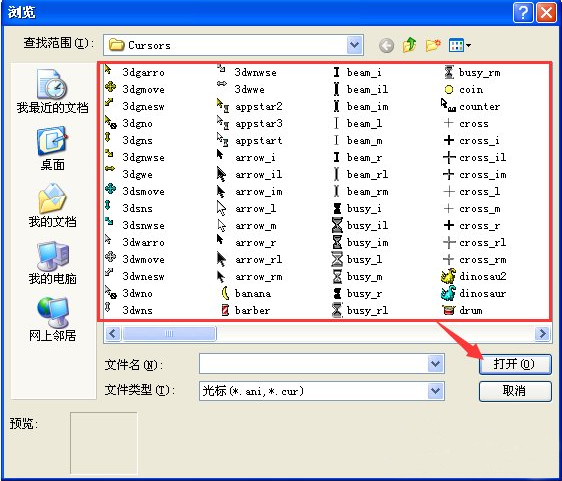This screenshot has height=481, width=562.
Task: Click the title bar help question button
Action: point(523,13)
